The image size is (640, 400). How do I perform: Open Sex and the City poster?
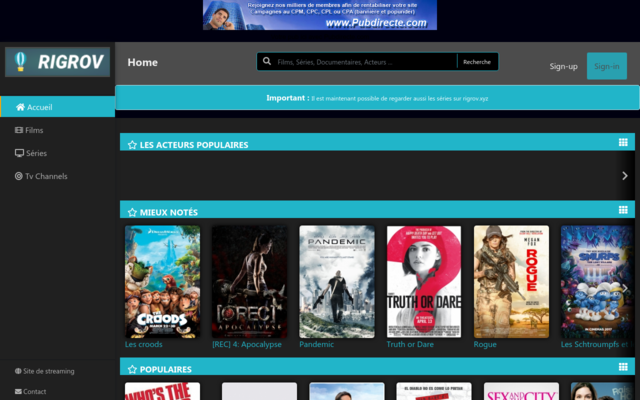(521, 391)
